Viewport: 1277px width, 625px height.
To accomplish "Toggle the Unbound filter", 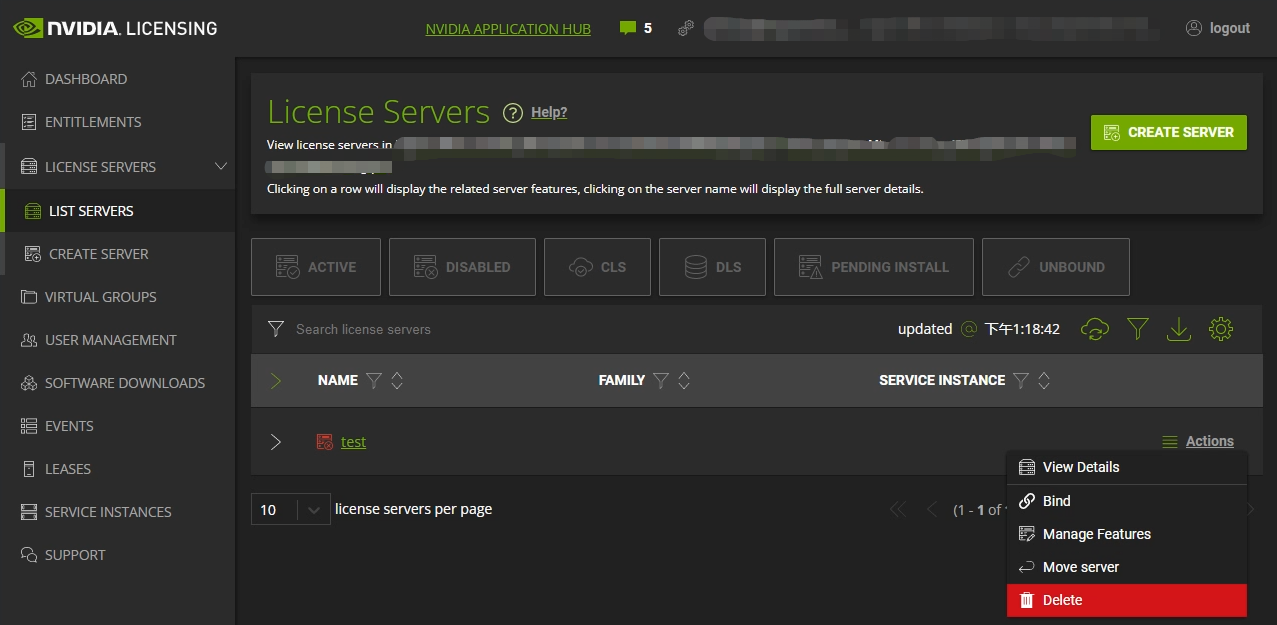I will [1056, 267].
